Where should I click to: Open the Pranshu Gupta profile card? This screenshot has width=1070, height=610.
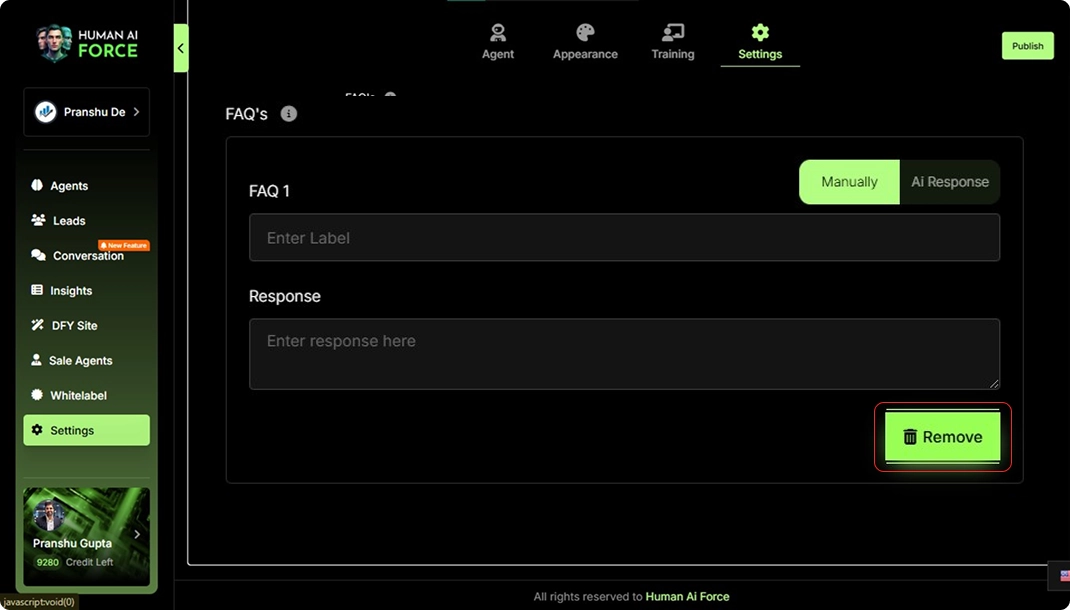(x=87, y=536)
